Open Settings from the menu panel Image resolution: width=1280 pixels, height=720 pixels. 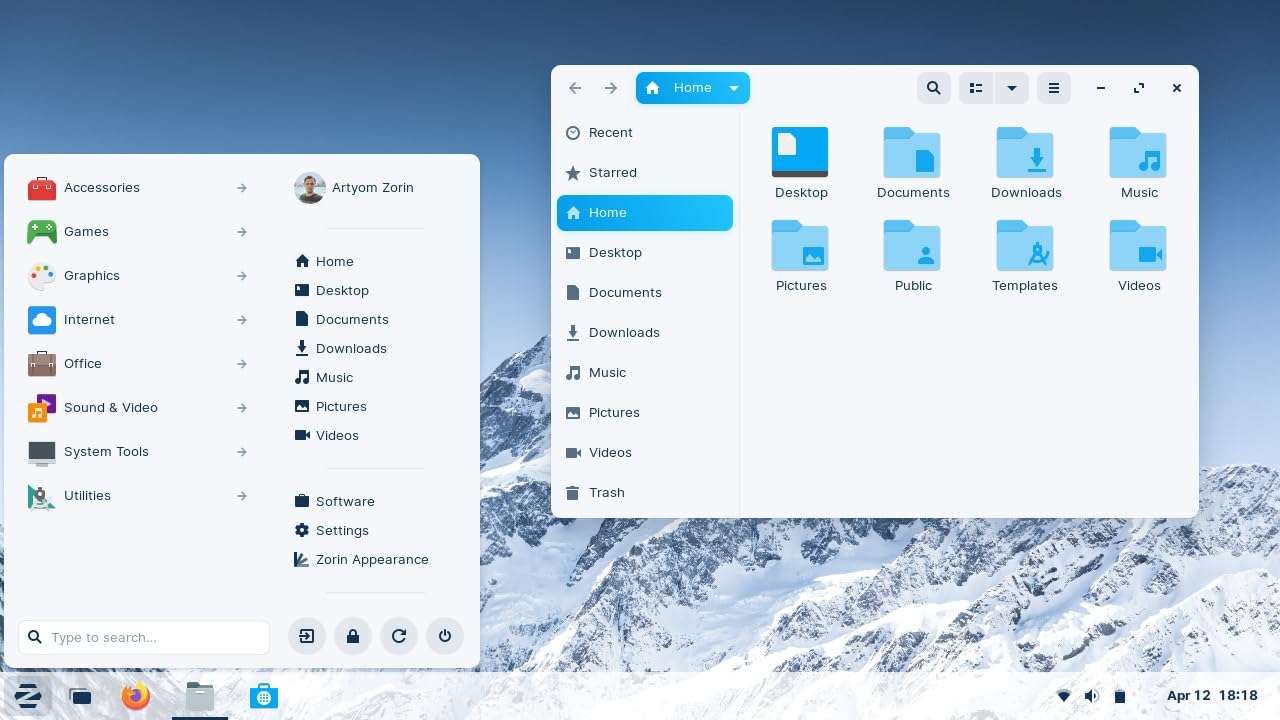(342, 530)
